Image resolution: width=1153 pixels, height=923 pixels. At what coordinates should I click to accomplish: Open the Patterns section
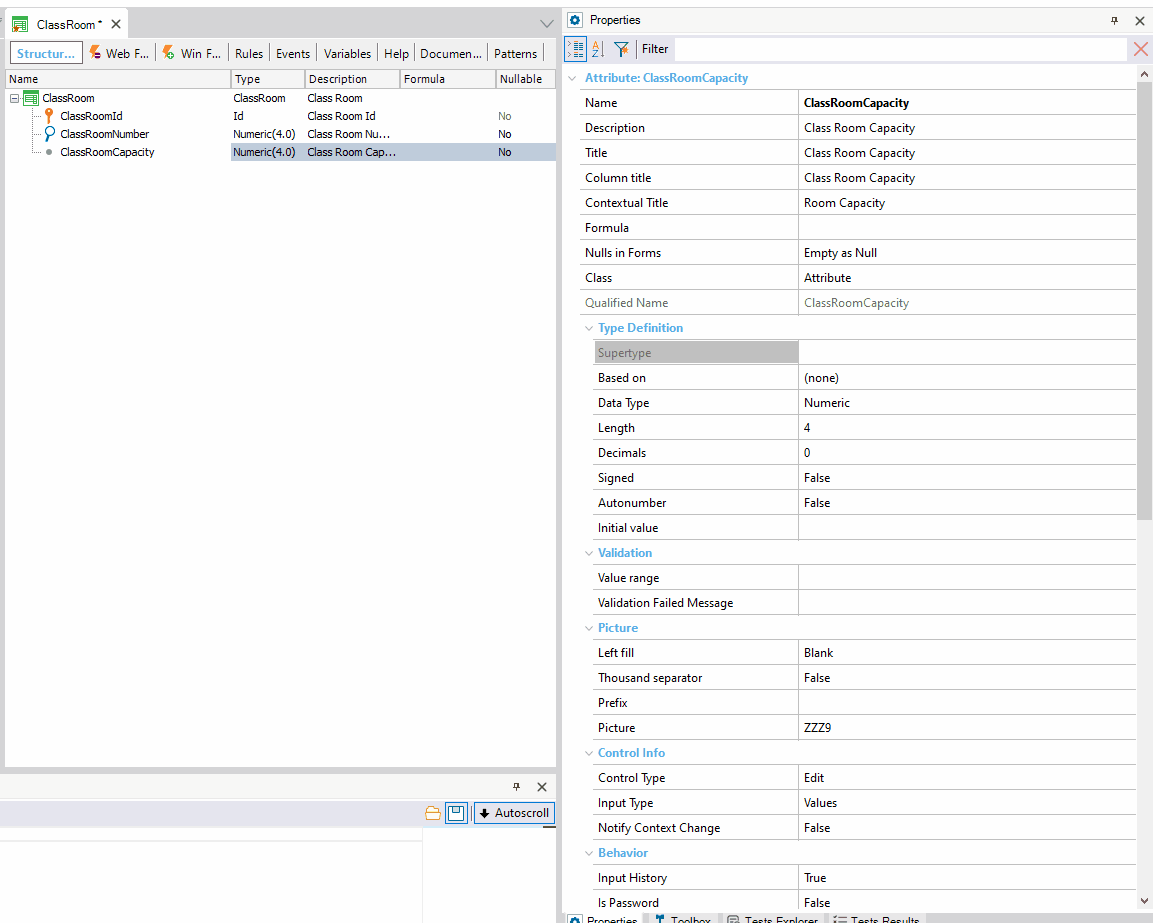point(515,53)
